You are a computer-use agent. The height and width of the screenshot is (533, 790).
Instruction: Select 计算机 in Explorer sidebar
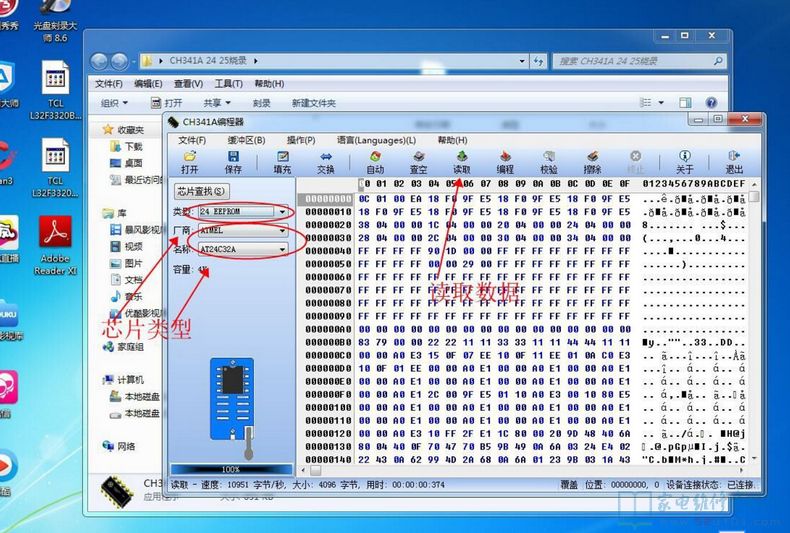tap(124, 380)
